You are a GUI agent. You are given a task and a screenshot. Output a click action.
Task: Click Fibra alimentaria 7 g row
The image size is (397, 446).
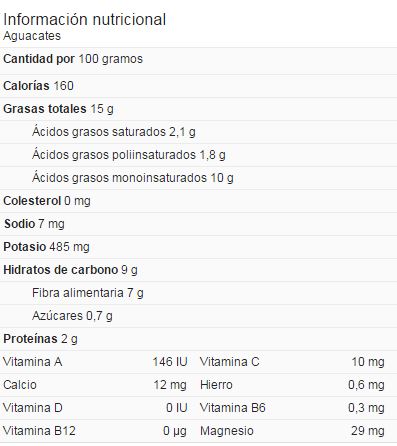pyautogui.click(x=198, y=293)
